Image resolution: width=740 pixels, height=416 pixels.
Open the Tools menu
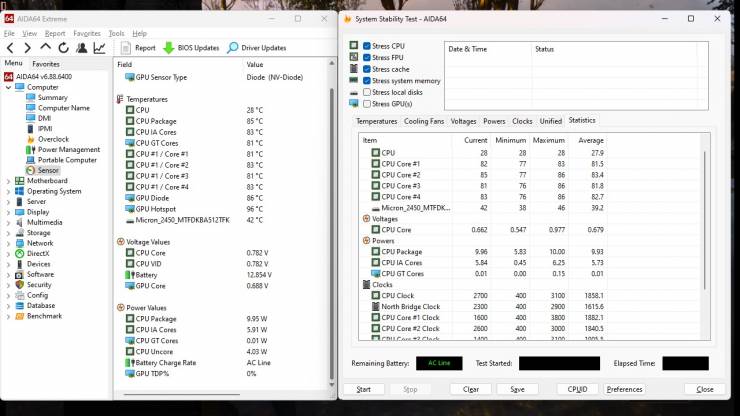click(x=116, y=33)
